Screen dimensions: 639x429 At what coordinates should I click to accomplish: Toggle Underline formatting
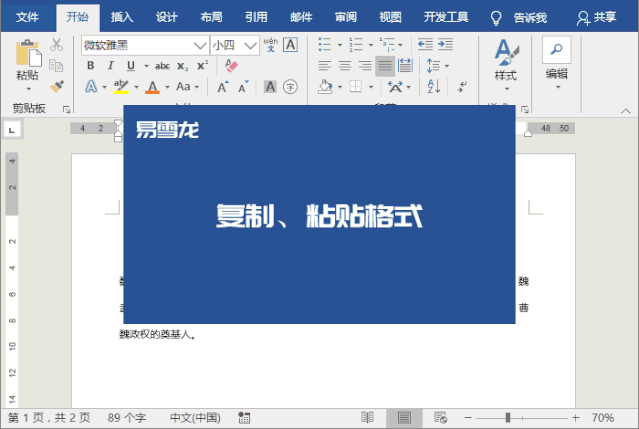(130, 65)
